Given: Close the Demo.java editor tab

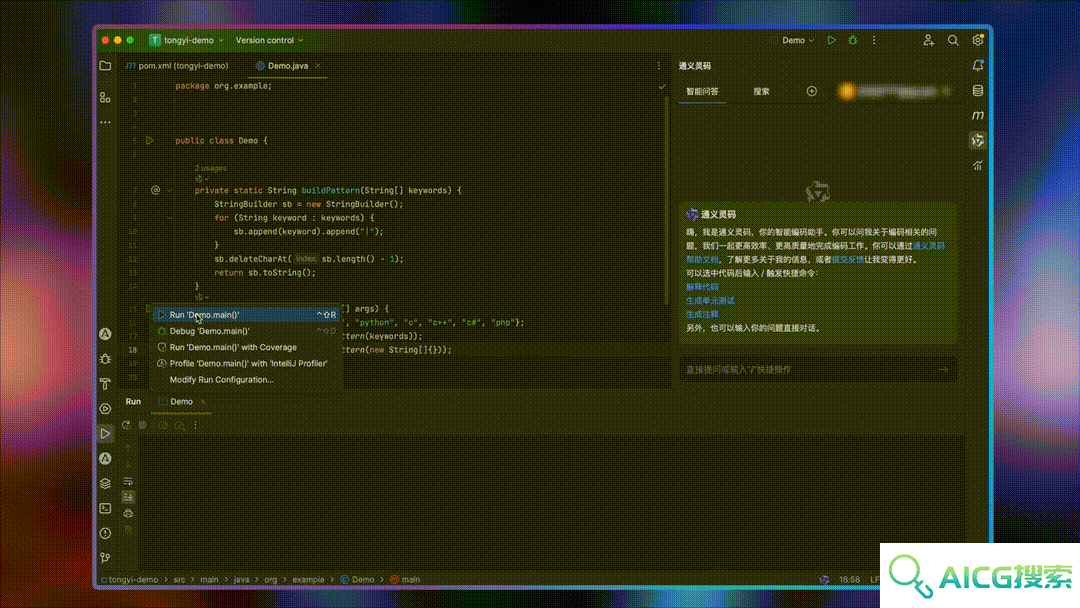Looking at the screenshot, I should click(318, 66).
